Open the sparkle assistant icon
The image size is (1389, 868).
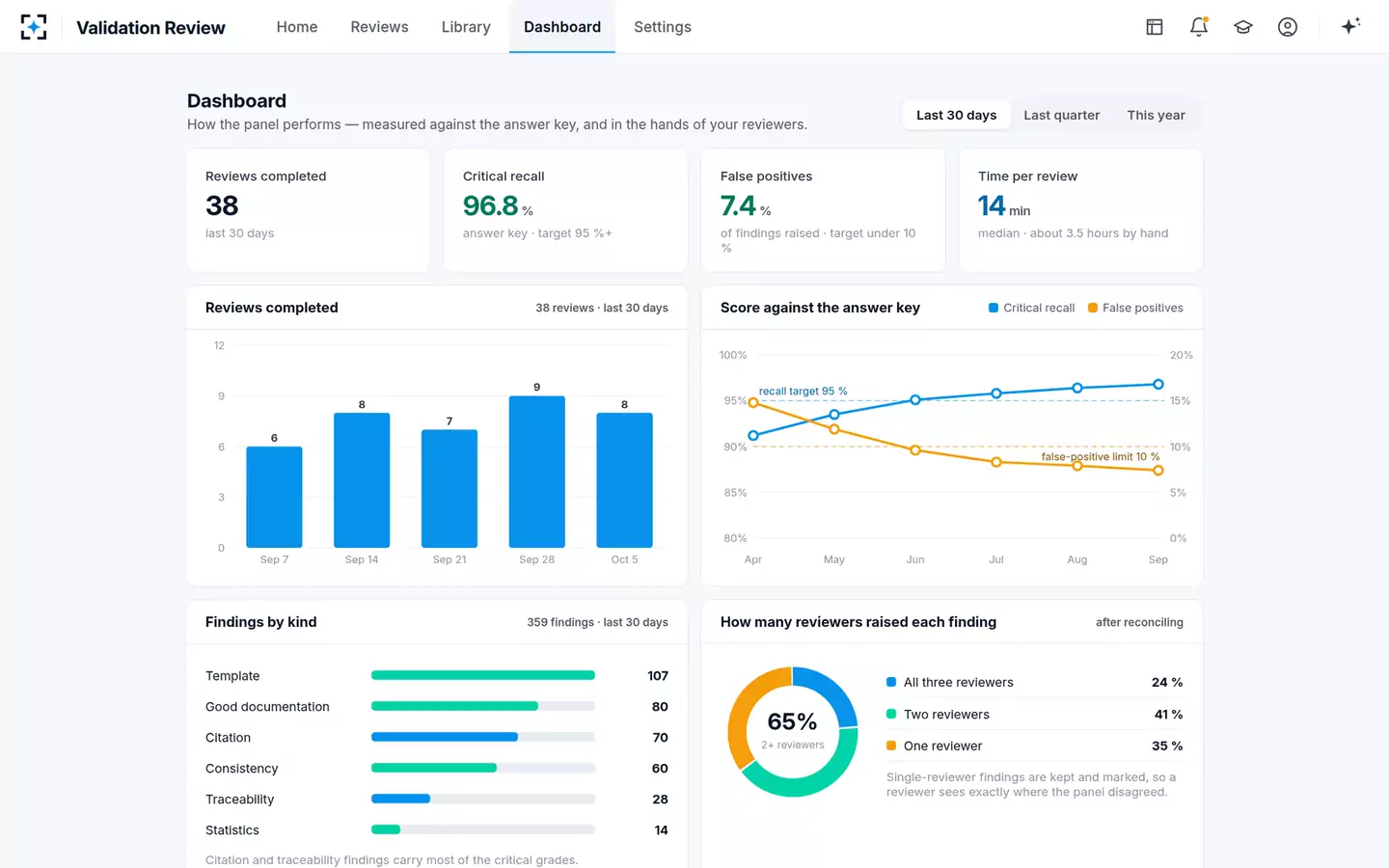(x=1350, y=26)
